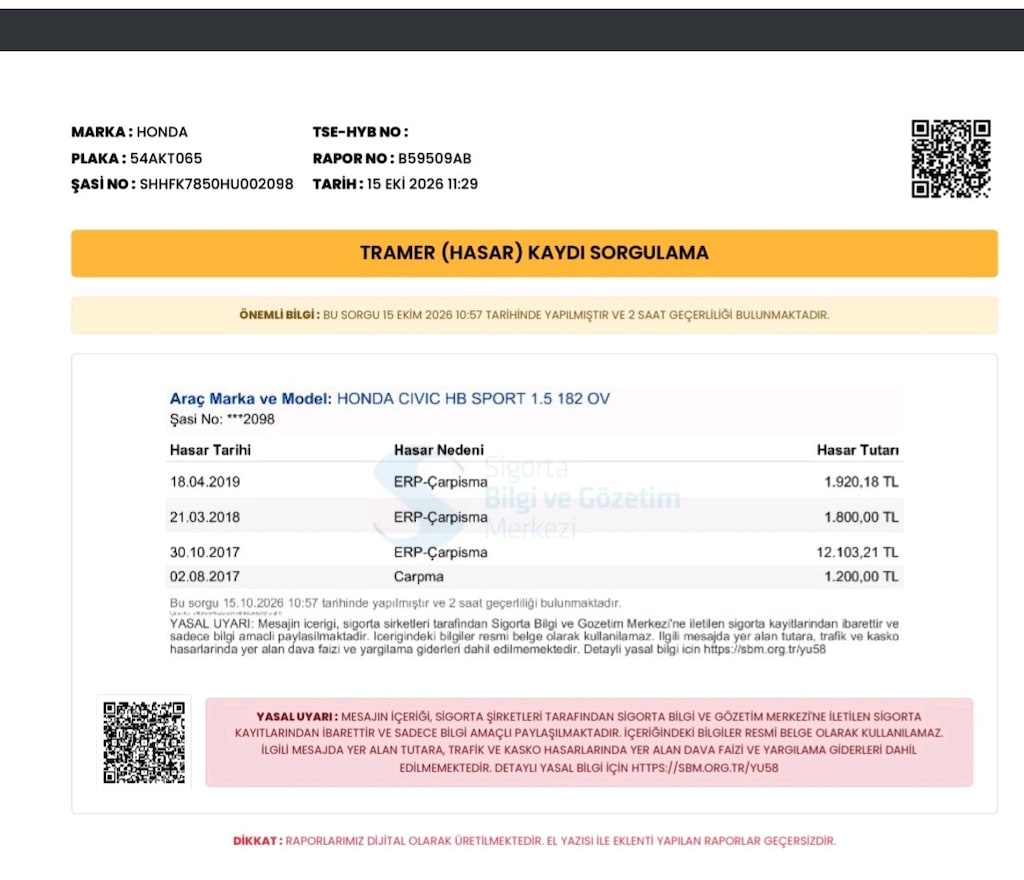Click the Hasar Nedeni column header
The width and height of the screenshot is (1024, 880).
(439, 450)
